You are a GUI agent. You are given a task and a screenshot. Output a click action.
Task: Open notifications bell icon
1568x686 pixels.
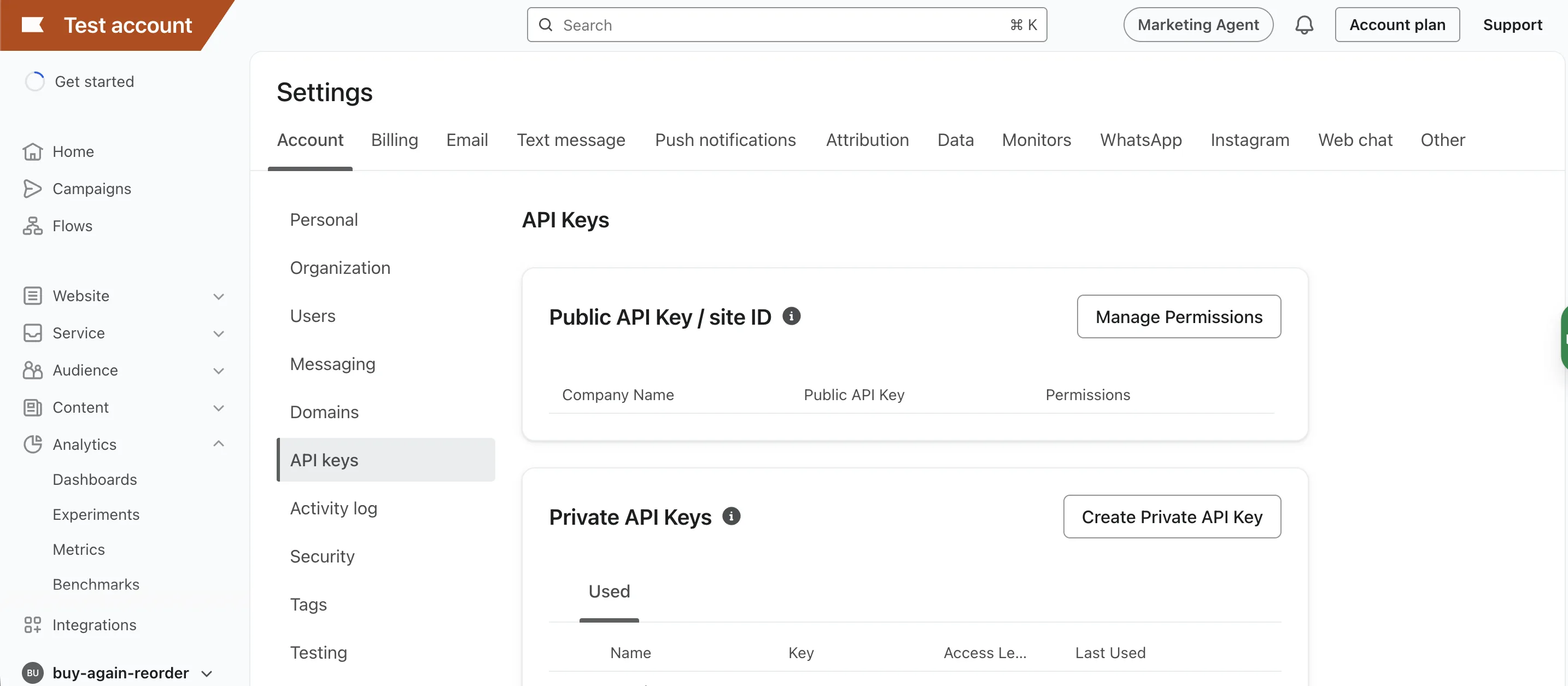[1304, 25]
